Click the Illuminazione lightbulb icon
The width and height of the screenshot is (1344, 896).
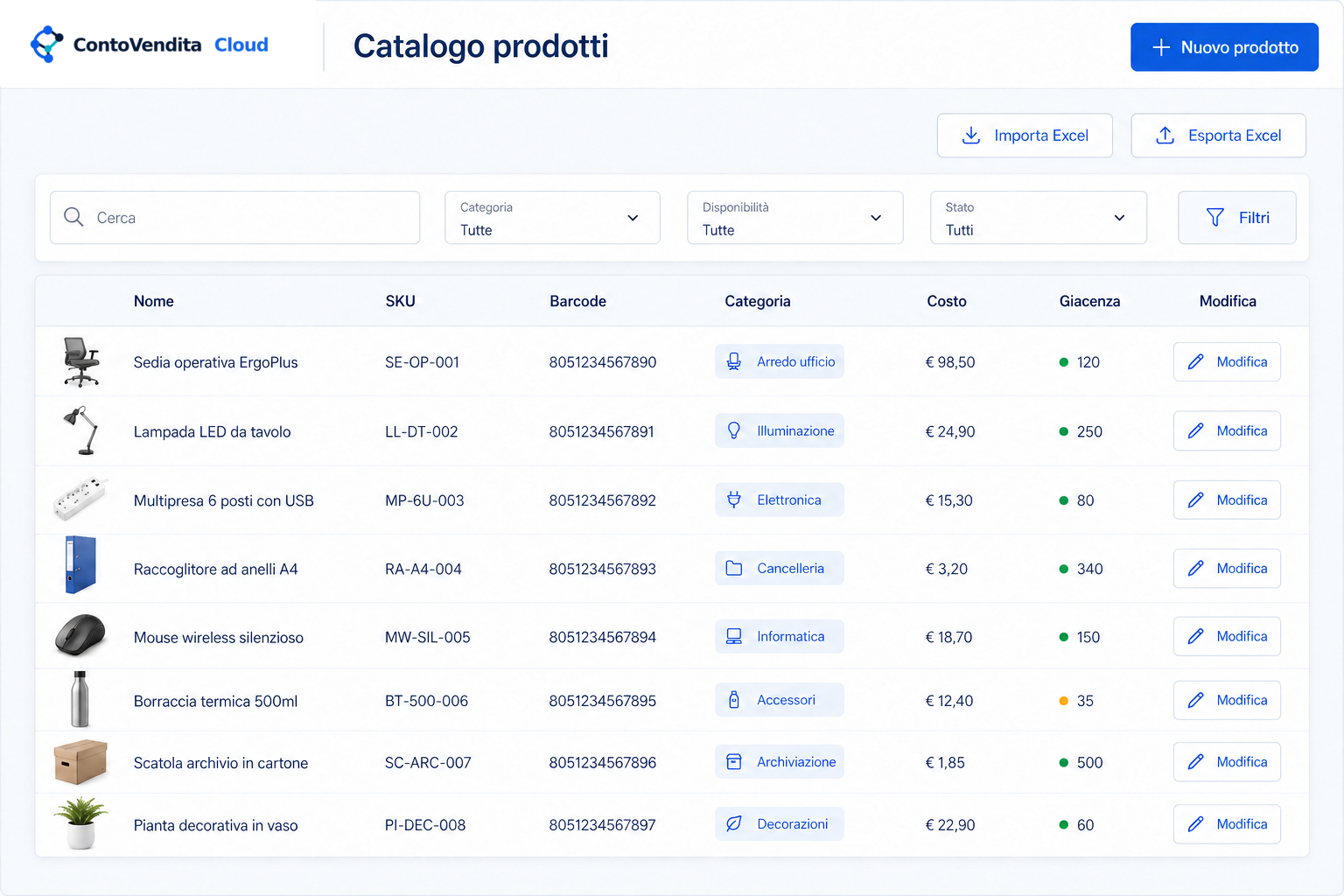point(734,430)
